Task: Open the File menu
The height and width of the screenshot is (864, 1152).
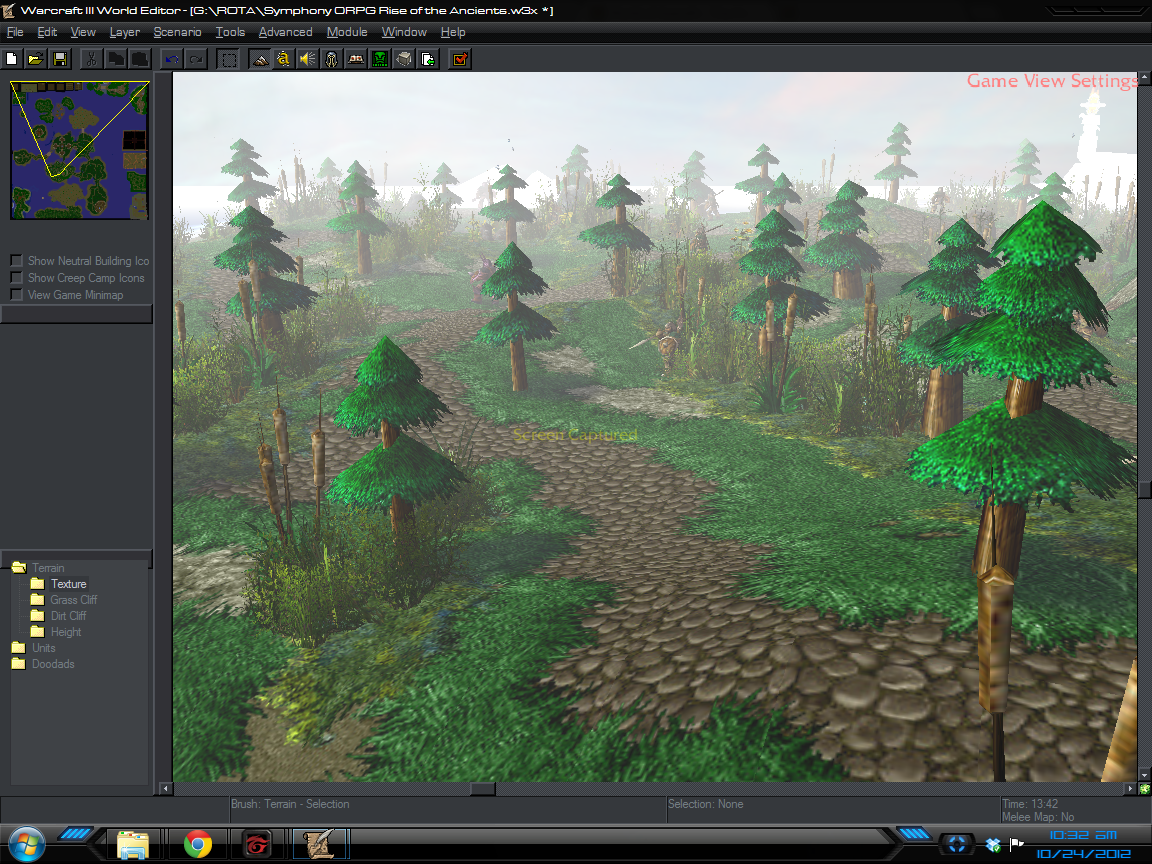Action: click(15, 32)
